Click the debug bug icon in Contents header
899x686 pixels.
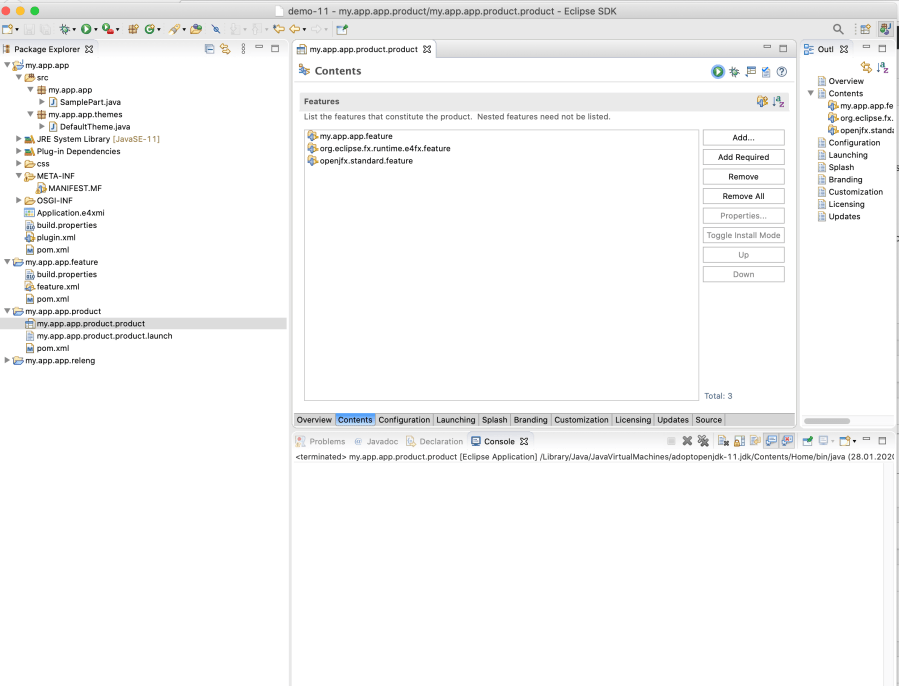coord(734,71)
